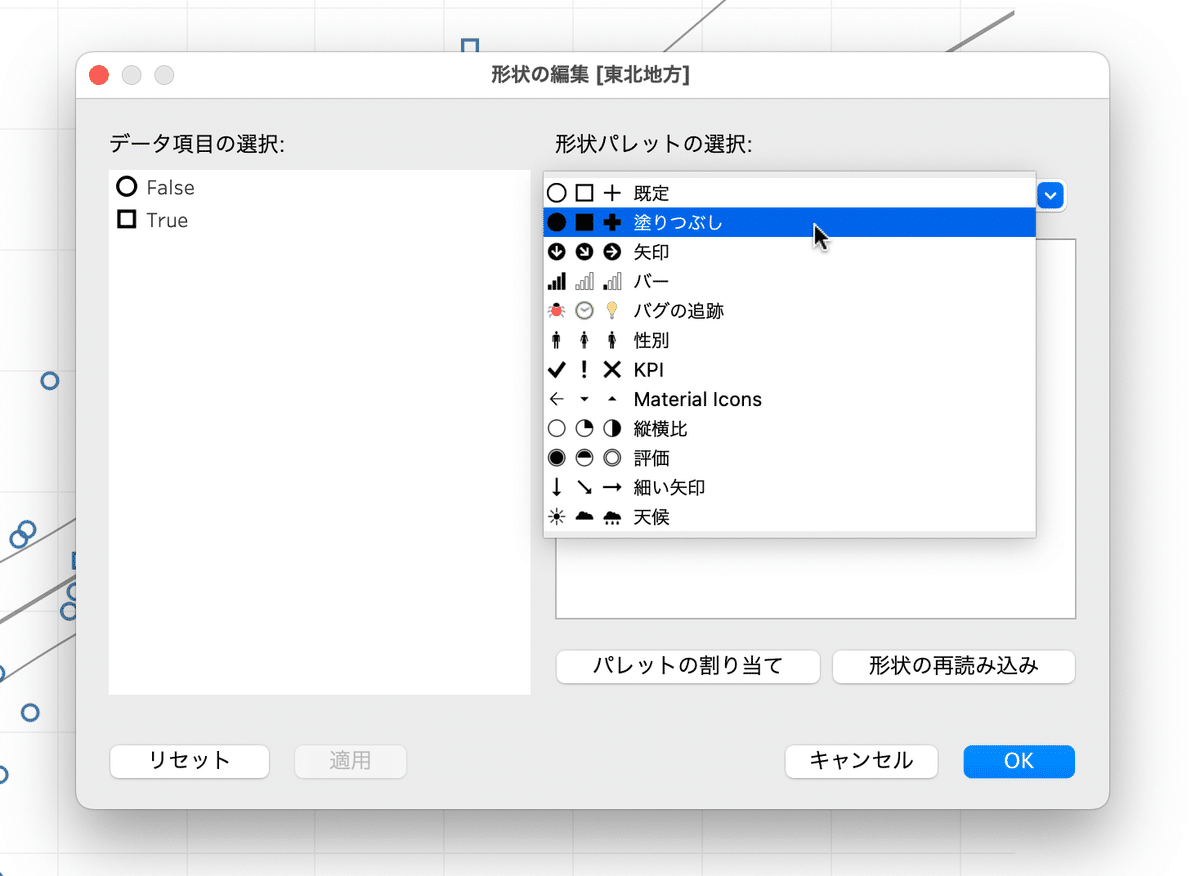Click the exclamation icon in KPI row
1200x876 pixels.
click(584, 370)
